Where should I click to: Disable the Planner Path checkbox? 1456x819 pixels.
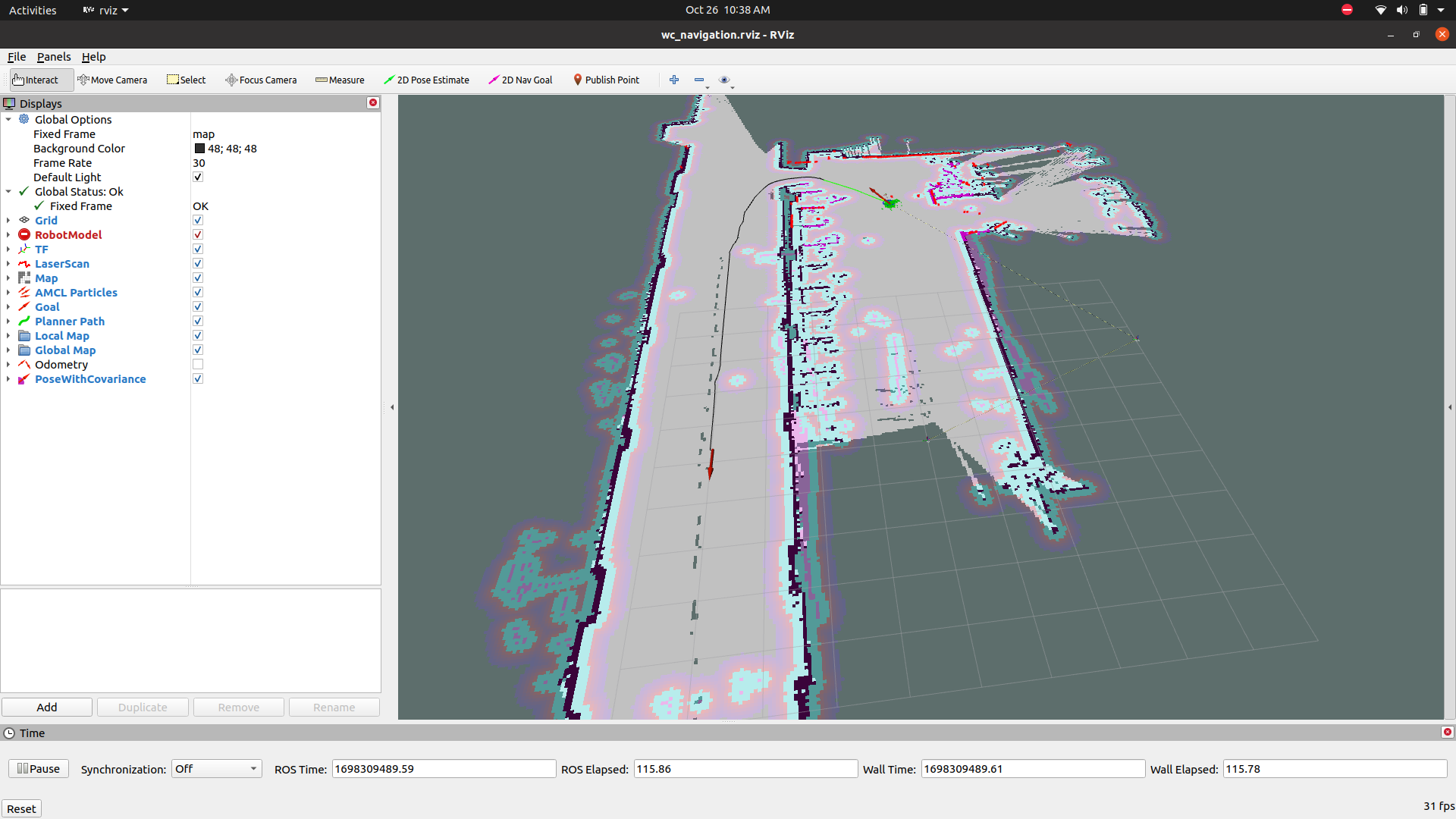pos(198,321)
